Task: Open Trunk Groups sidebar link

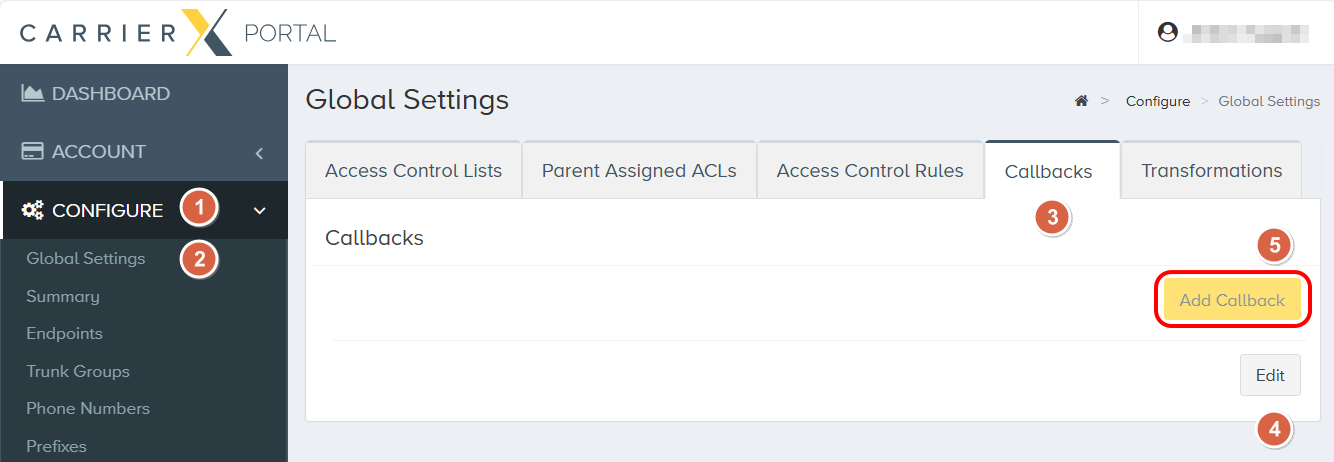Action: [x=78, y=371]
